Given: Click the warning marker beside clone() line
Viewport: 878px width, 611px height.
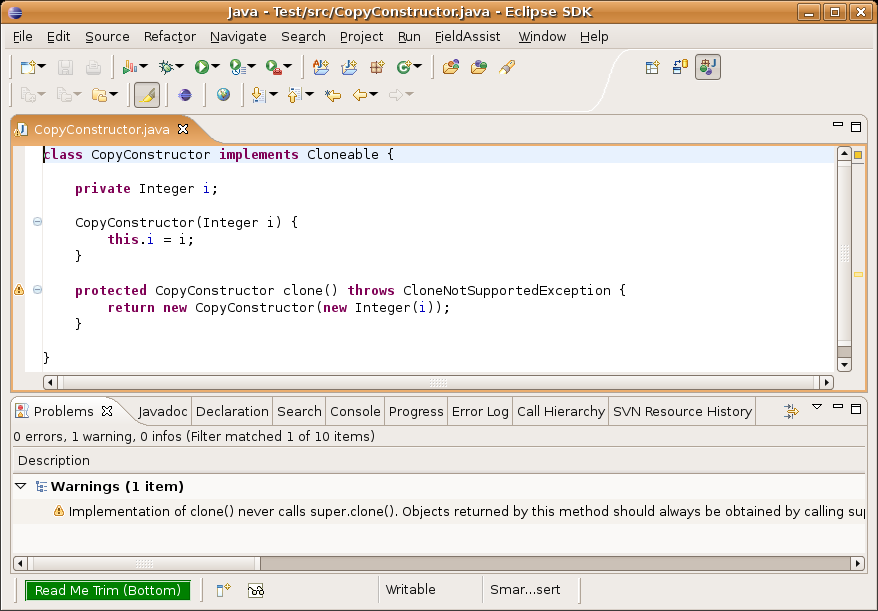Looking at the screenshot, I should pyautogui.click(x=19, y=290).
